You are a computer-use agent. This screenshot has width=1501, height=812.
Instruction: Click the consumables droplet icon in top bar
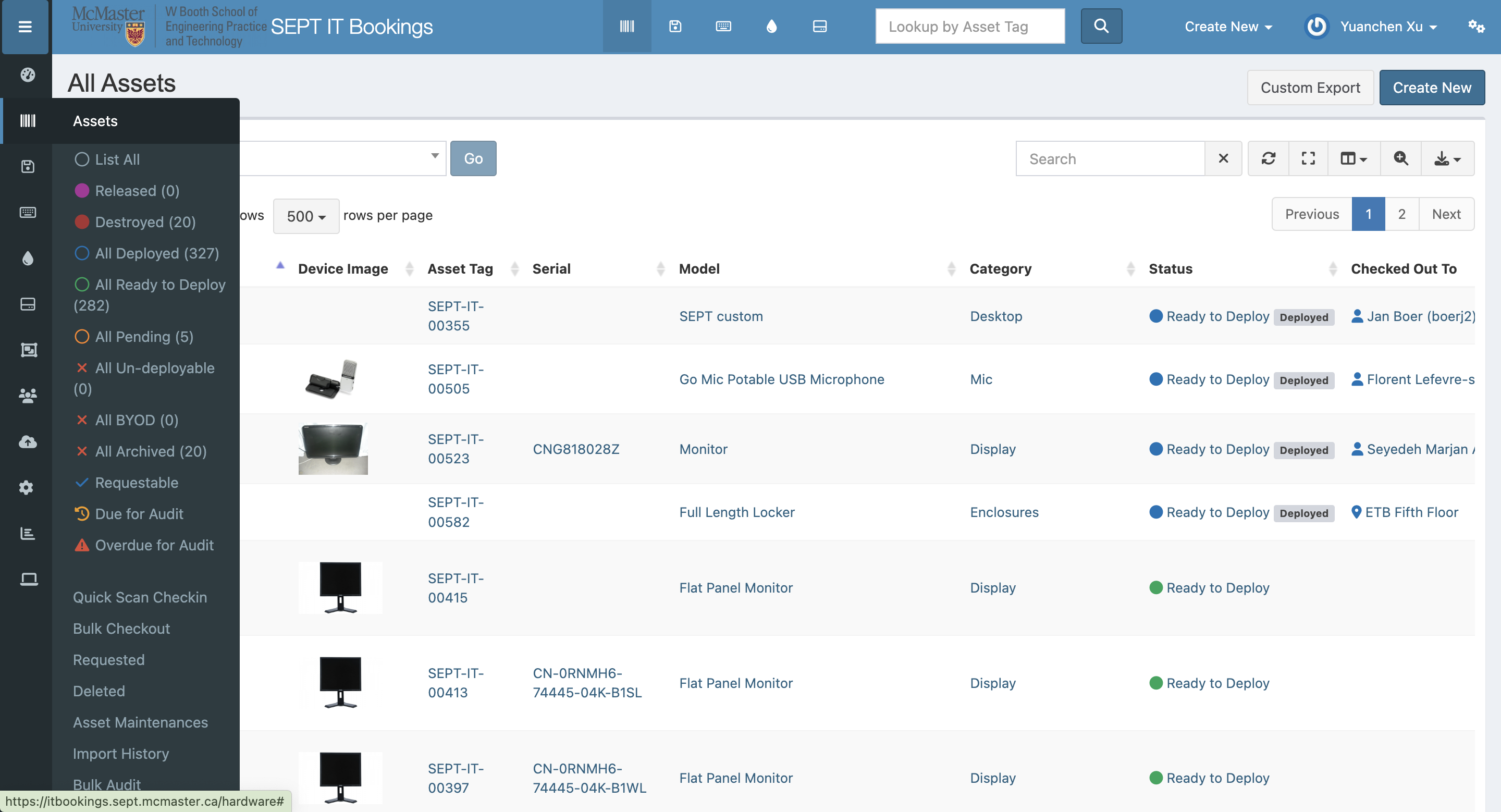[x=771, y=27]
